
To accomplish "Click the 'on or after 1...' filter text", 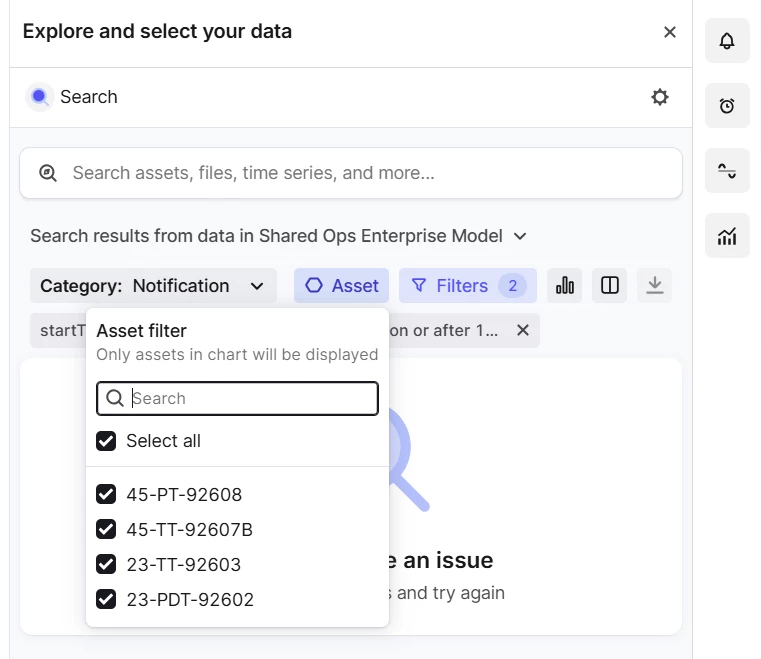I will coord(444,330).
